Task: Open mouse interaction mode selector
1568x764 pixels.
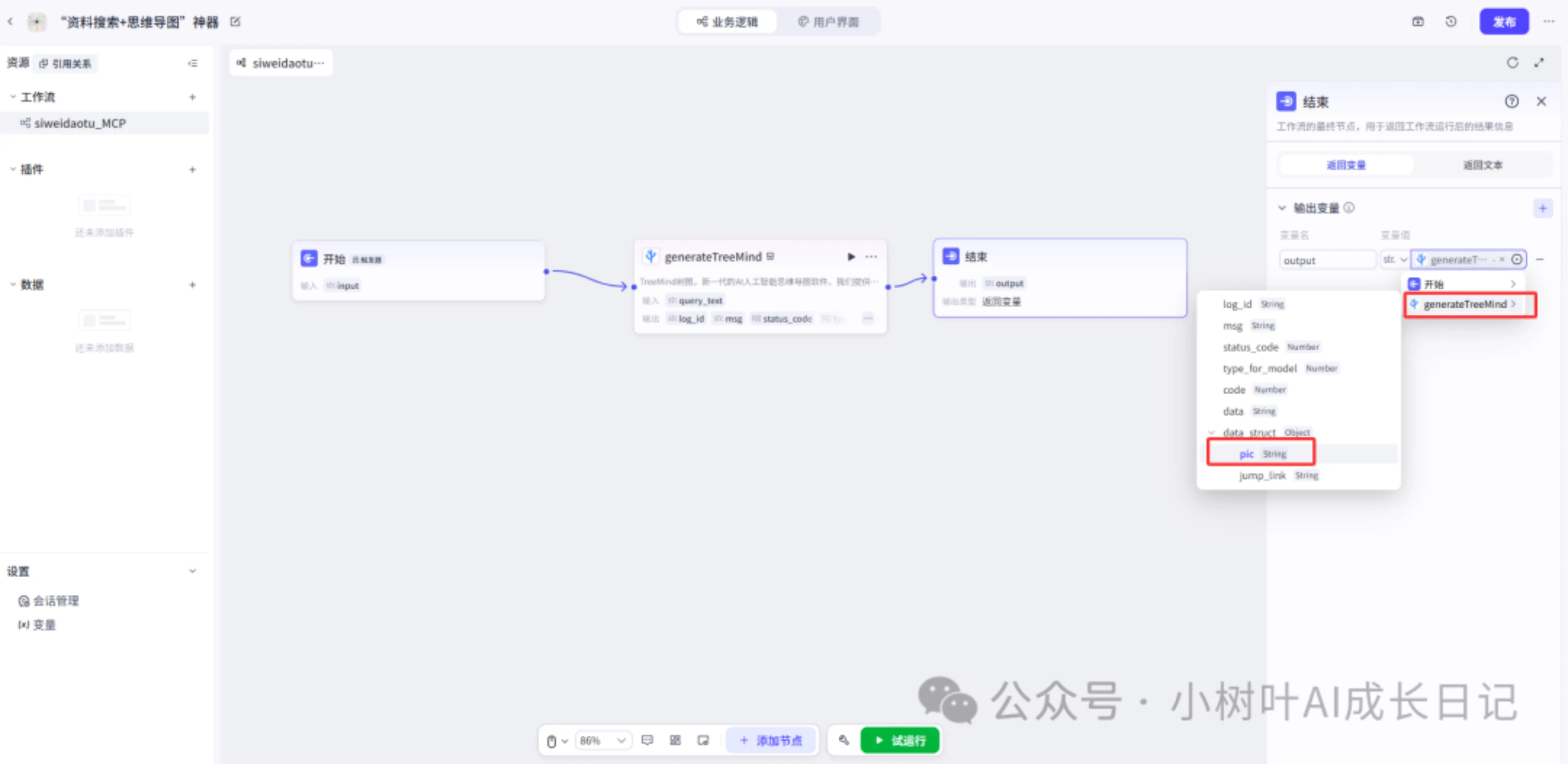Action: pyautogui.click(x=557, y=741)
